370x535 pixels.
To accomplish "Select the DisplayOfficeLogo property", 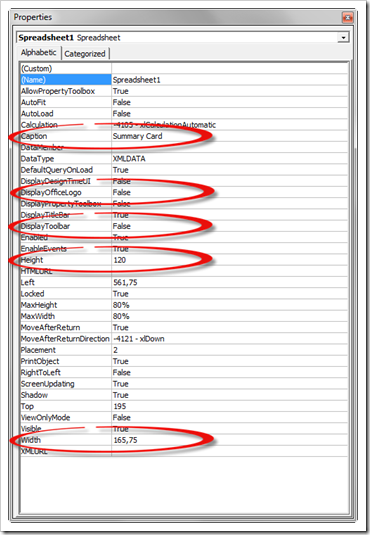I will (x=51, y=192).
